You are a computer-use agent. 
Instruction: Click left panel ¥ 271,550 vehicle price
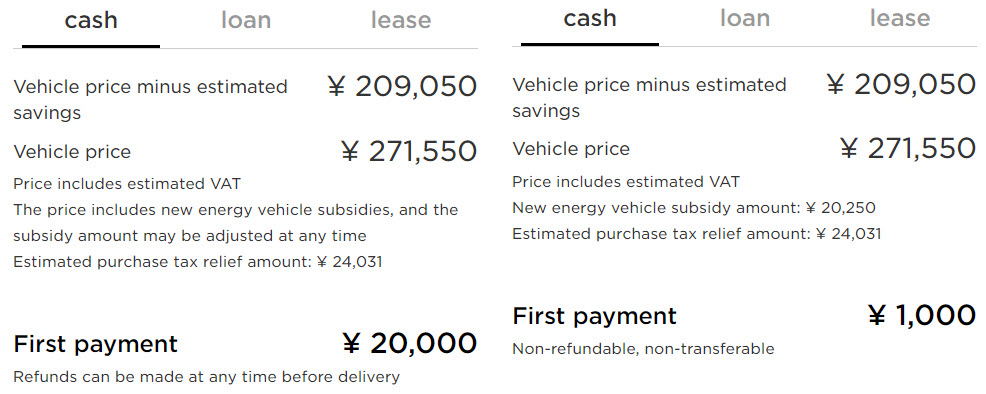[409, 151]
